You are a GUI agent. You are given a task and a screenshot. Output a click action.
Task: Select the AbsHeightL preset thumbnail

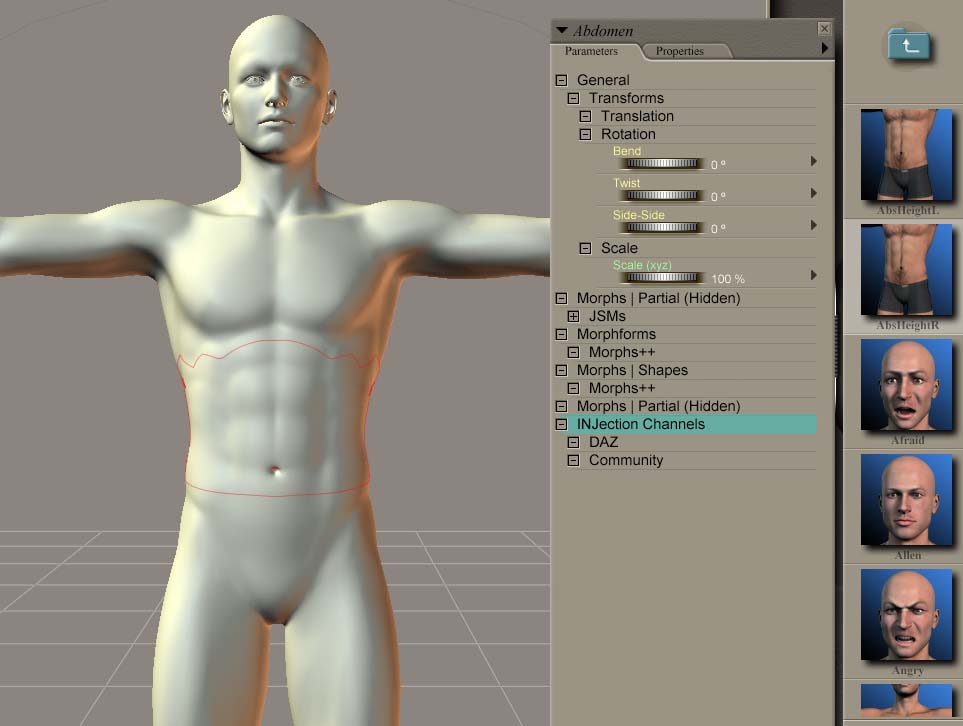click(x=906, y=155)
